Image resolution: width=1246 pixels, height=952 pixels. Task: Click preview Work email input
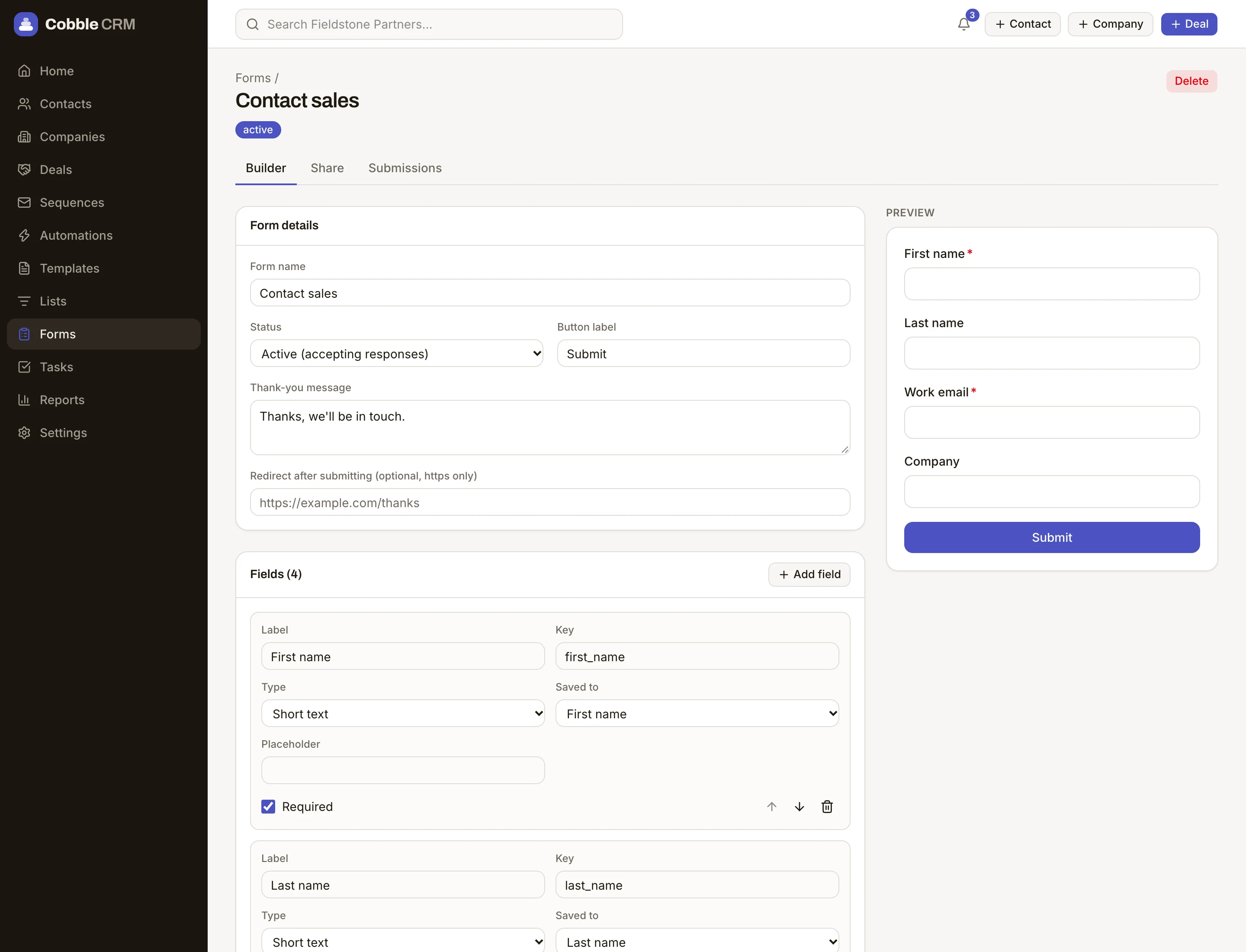pos(1052,422)
